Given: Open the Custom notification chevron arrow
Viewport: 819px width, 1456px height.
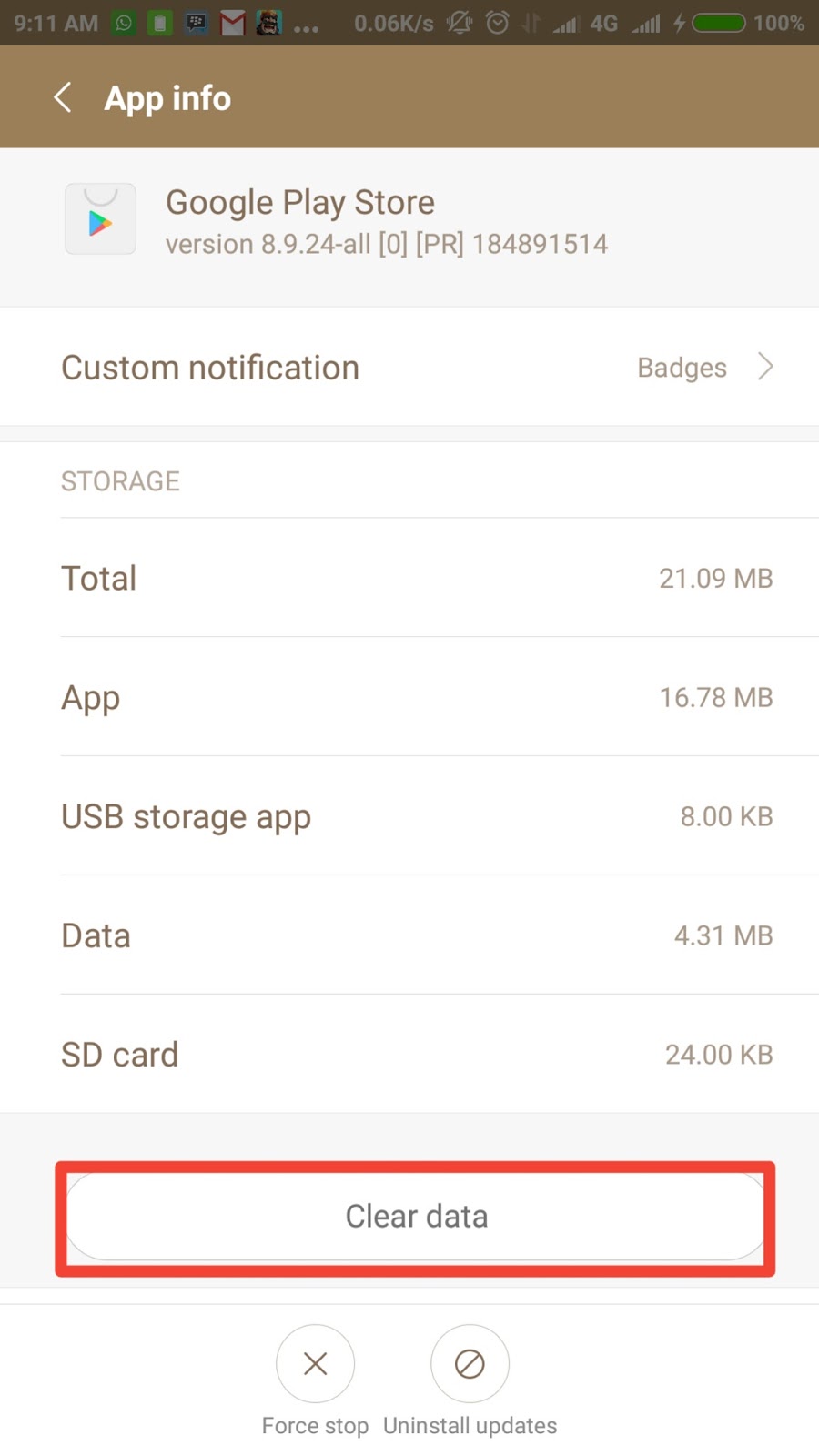Looking at the screenshot, I should [766, 367].
